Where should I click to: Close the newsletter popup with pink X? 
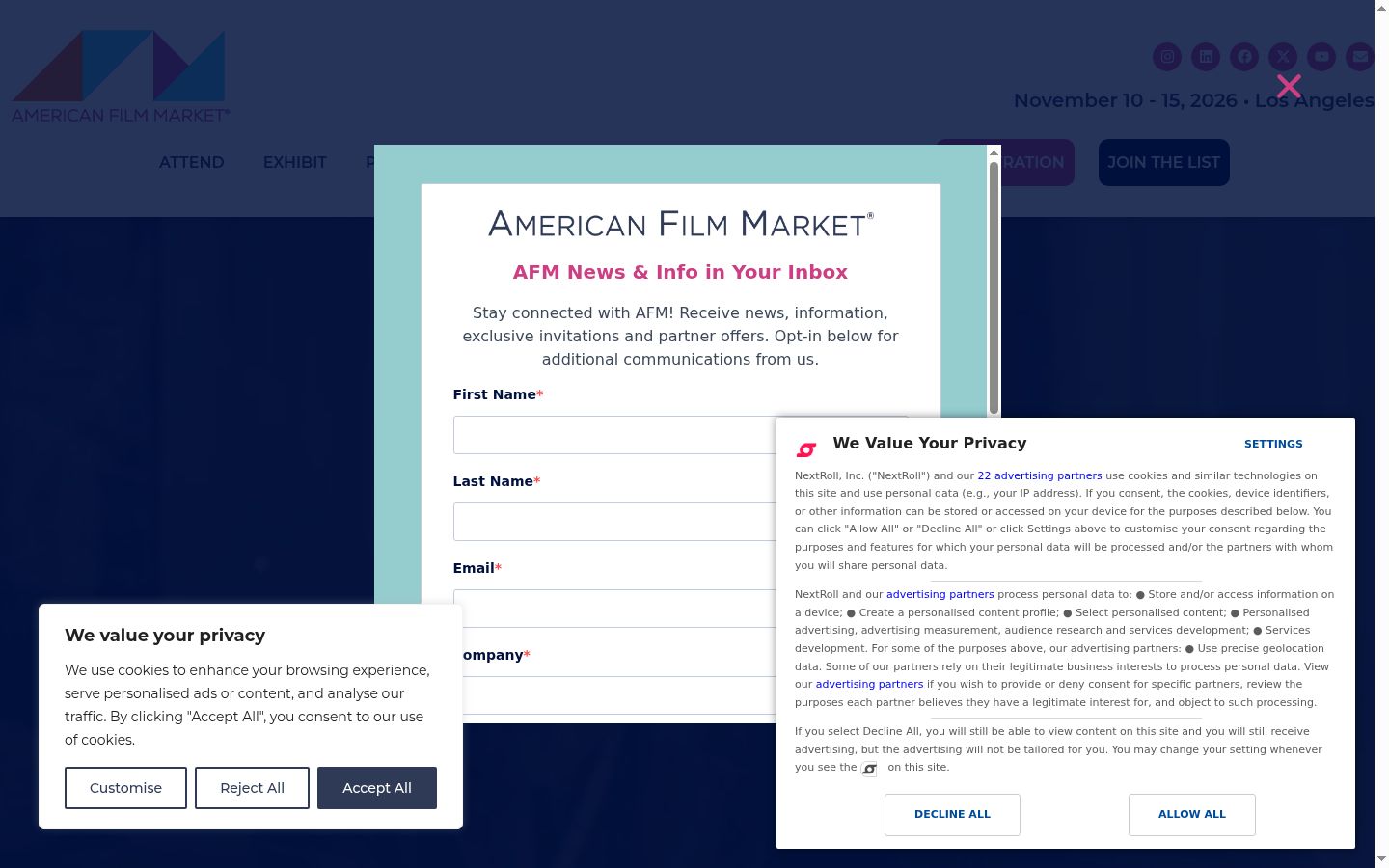tap(1289, 87)
